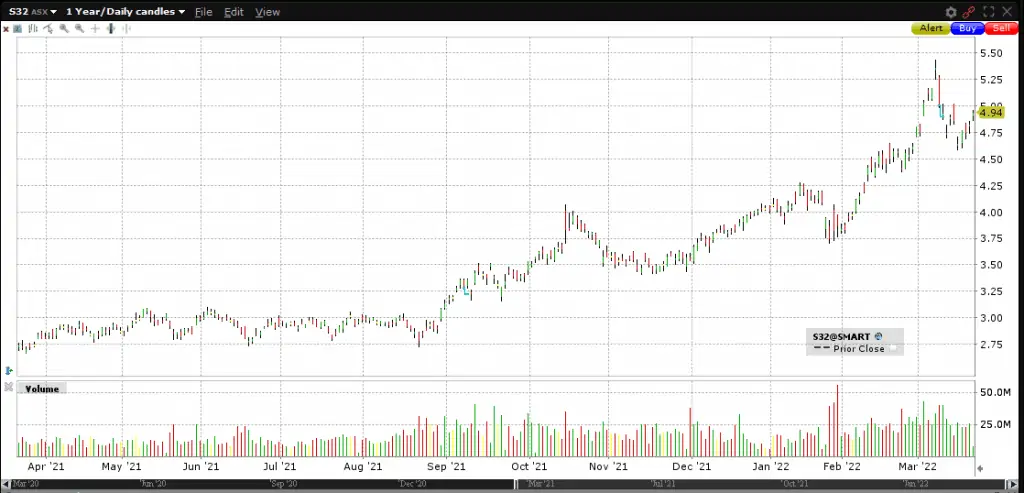Viewport: 1024px width, 493px height.
Task: Close the Volume panel with its x
Action: tap(7, 388)
